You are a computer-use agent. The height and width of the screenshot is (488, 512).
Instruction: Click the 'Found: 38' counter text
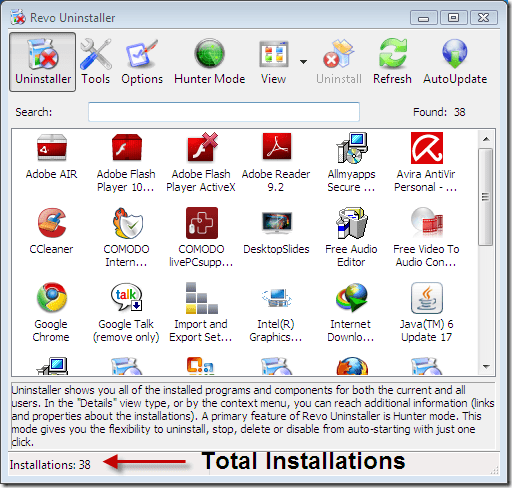(439, 112)
